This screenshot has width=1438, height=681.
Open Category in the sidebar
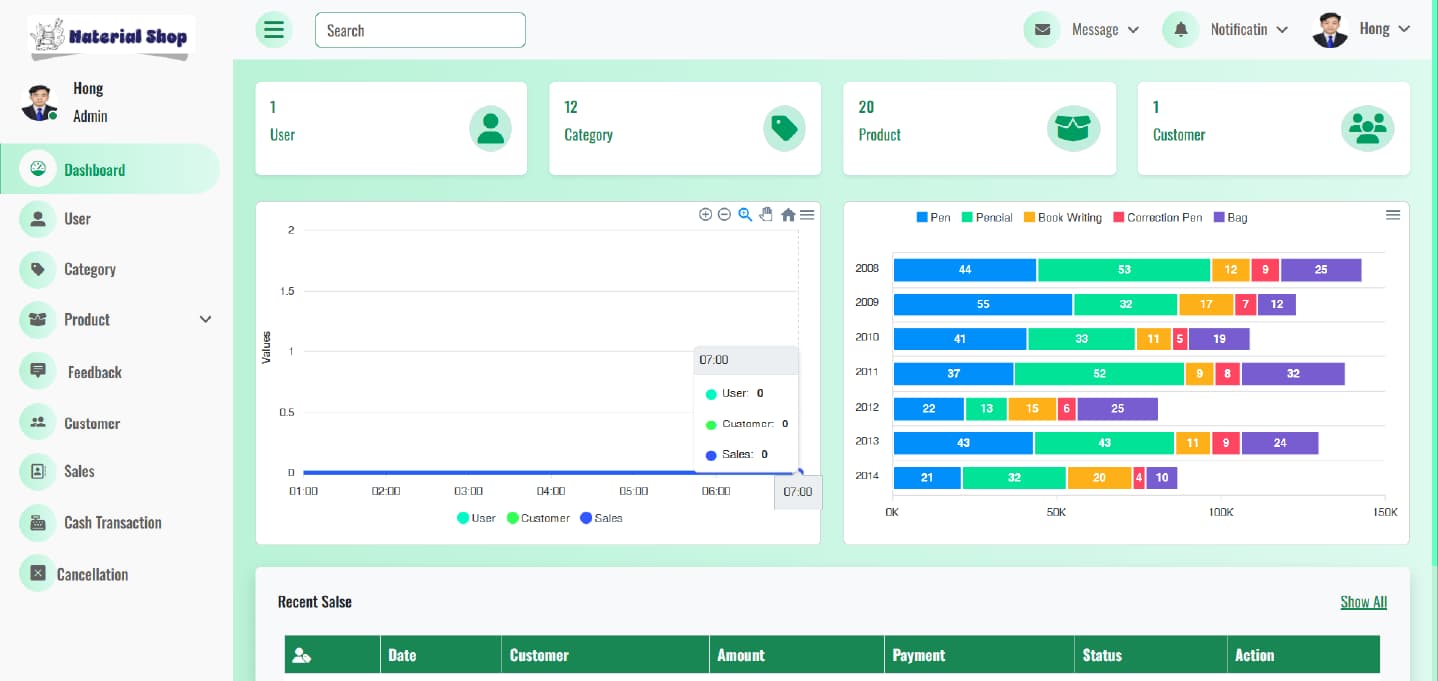pyautogui.click(x=90, y=269)
